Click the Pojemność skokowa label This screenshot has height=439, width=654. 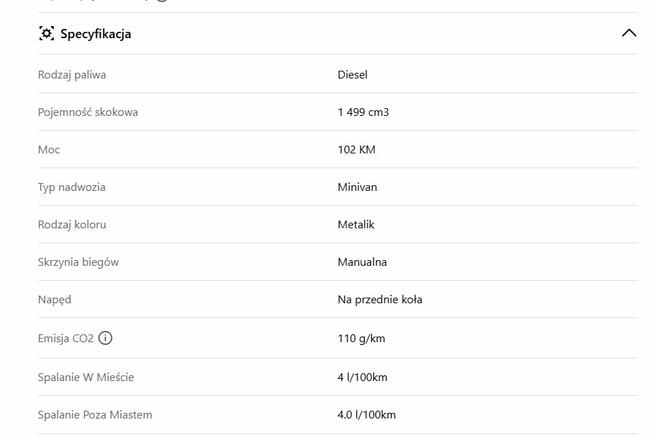pyautogui.click(x=88, y=112)
